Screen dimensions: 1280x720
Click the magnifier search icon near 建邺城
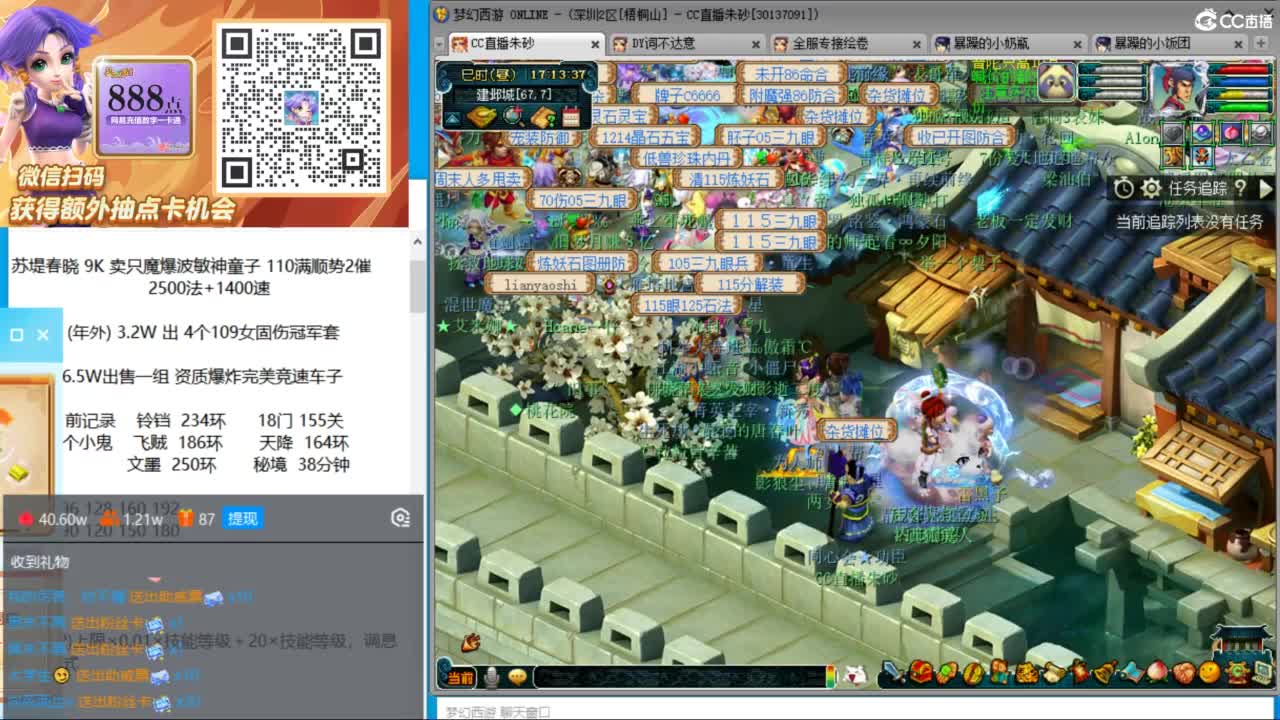coord(512,117)
